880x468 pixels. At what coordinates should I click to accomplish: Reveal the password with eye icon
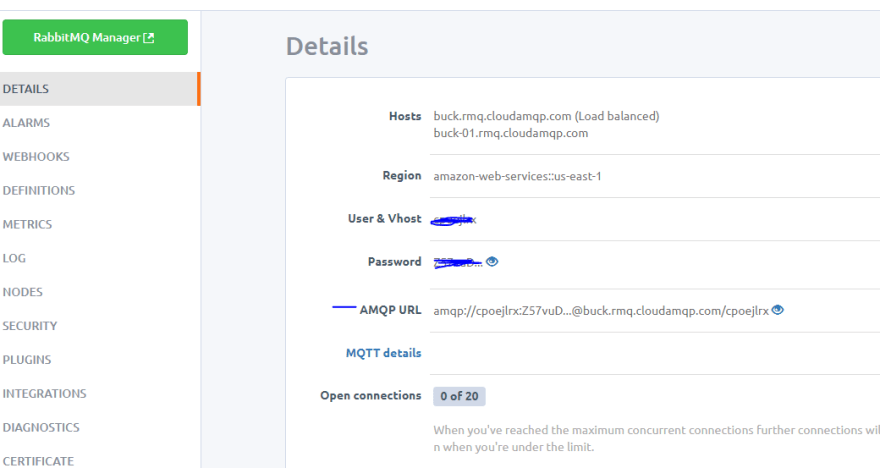(492, 261)
